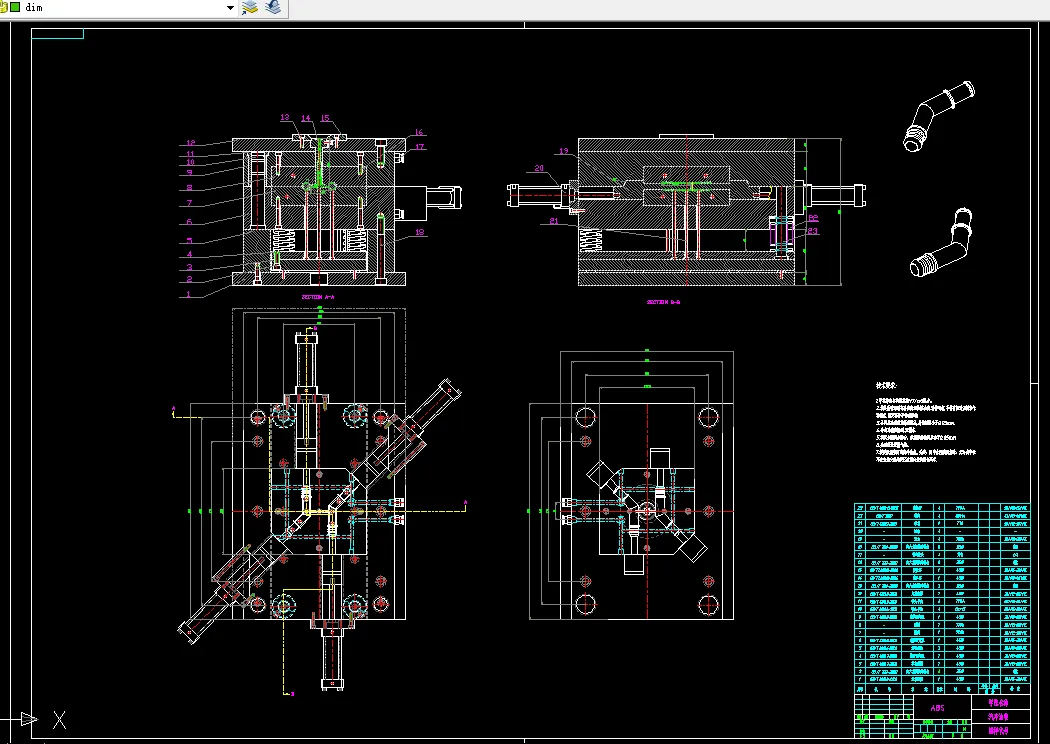Screen dimensions: 1050x744
Task: Select balloon number 19 near section A-A
Action: [420, 232]
